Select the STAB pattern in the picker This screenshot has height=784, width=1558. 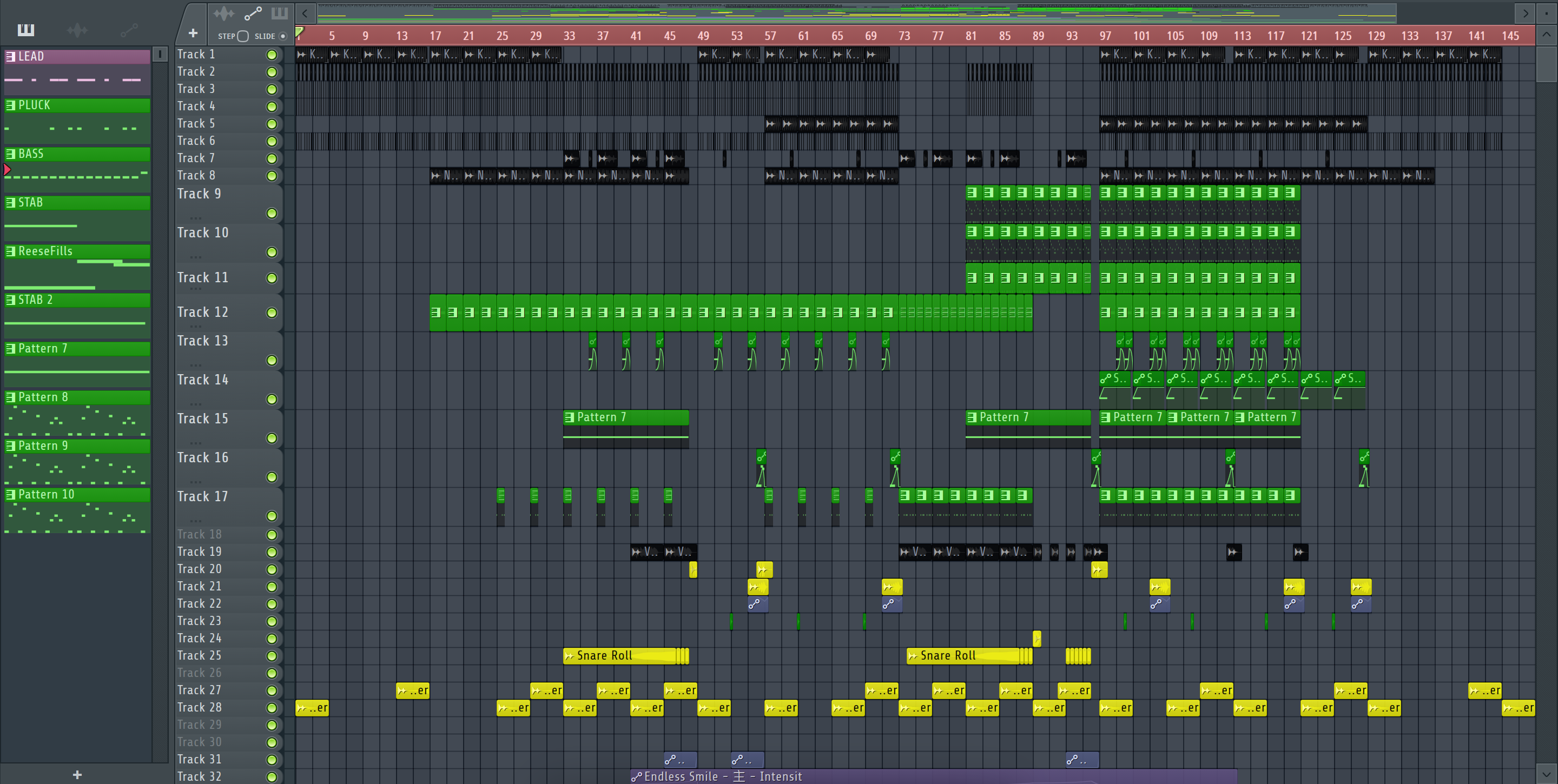coord(77,218)
